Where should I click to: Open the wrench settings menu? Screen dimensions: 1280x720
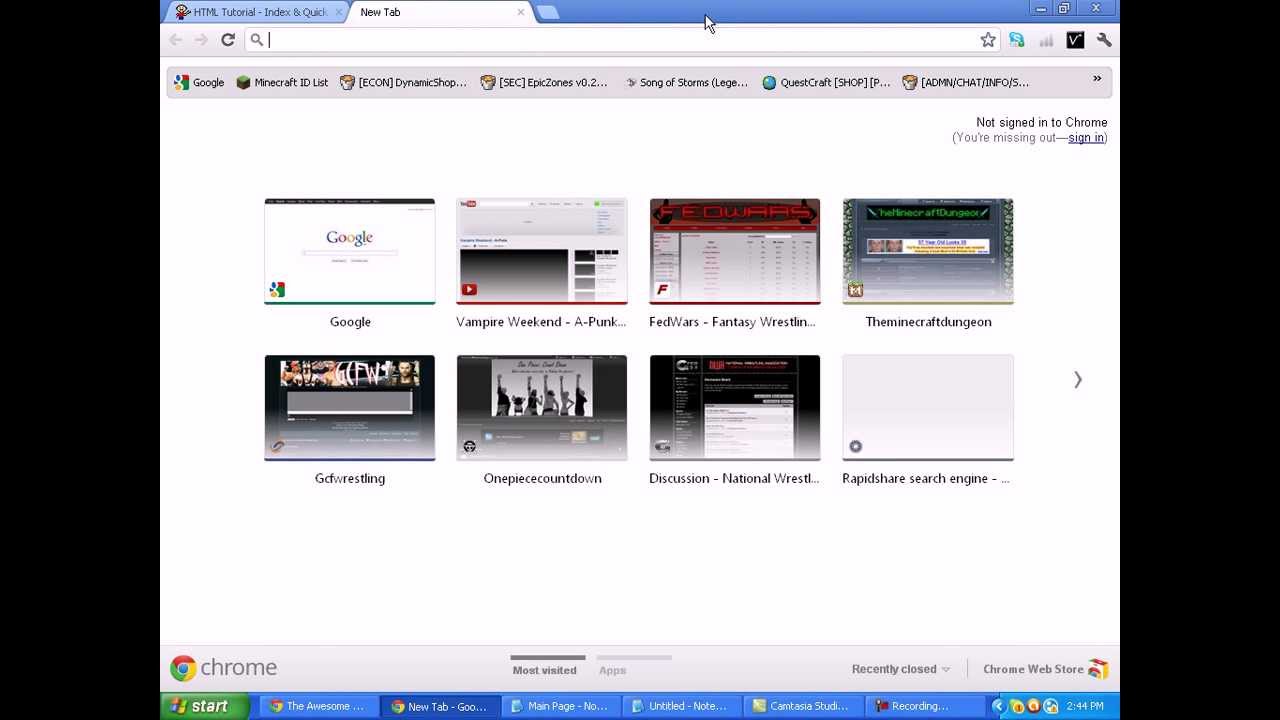click(1104, 40)
